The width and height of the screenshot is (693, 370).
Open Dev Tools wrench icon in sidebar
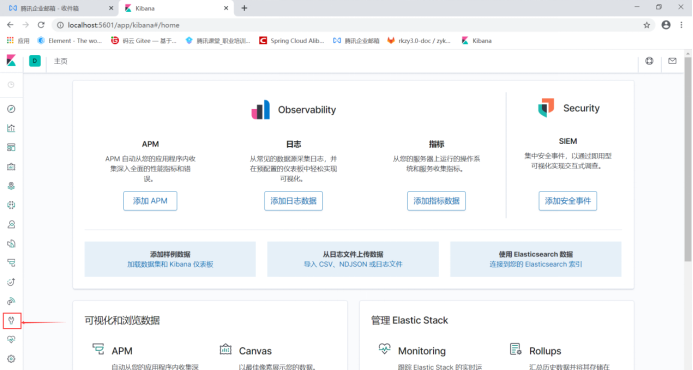tap(11, 320)
